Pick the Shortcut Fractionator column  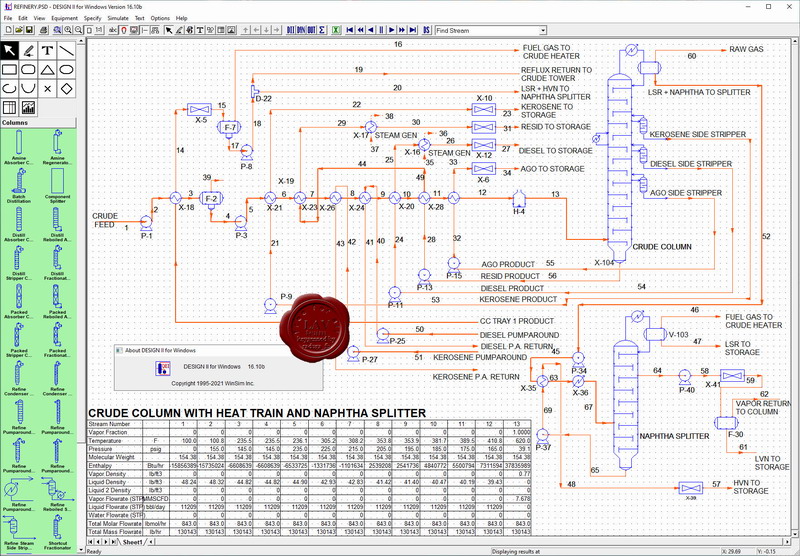click(x=57, y=532)
